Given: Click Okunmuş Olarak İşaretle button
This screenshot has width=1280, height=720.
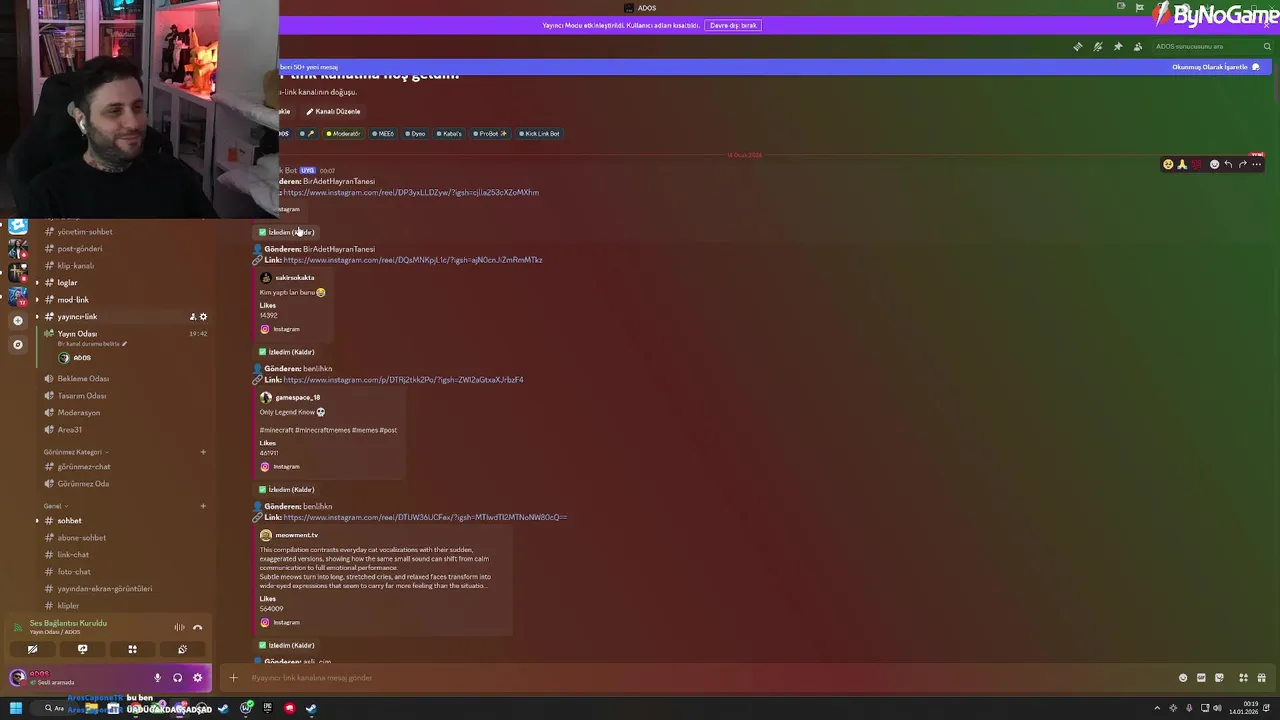Looking at the screenshot, I should click(x=1215, y=67).
